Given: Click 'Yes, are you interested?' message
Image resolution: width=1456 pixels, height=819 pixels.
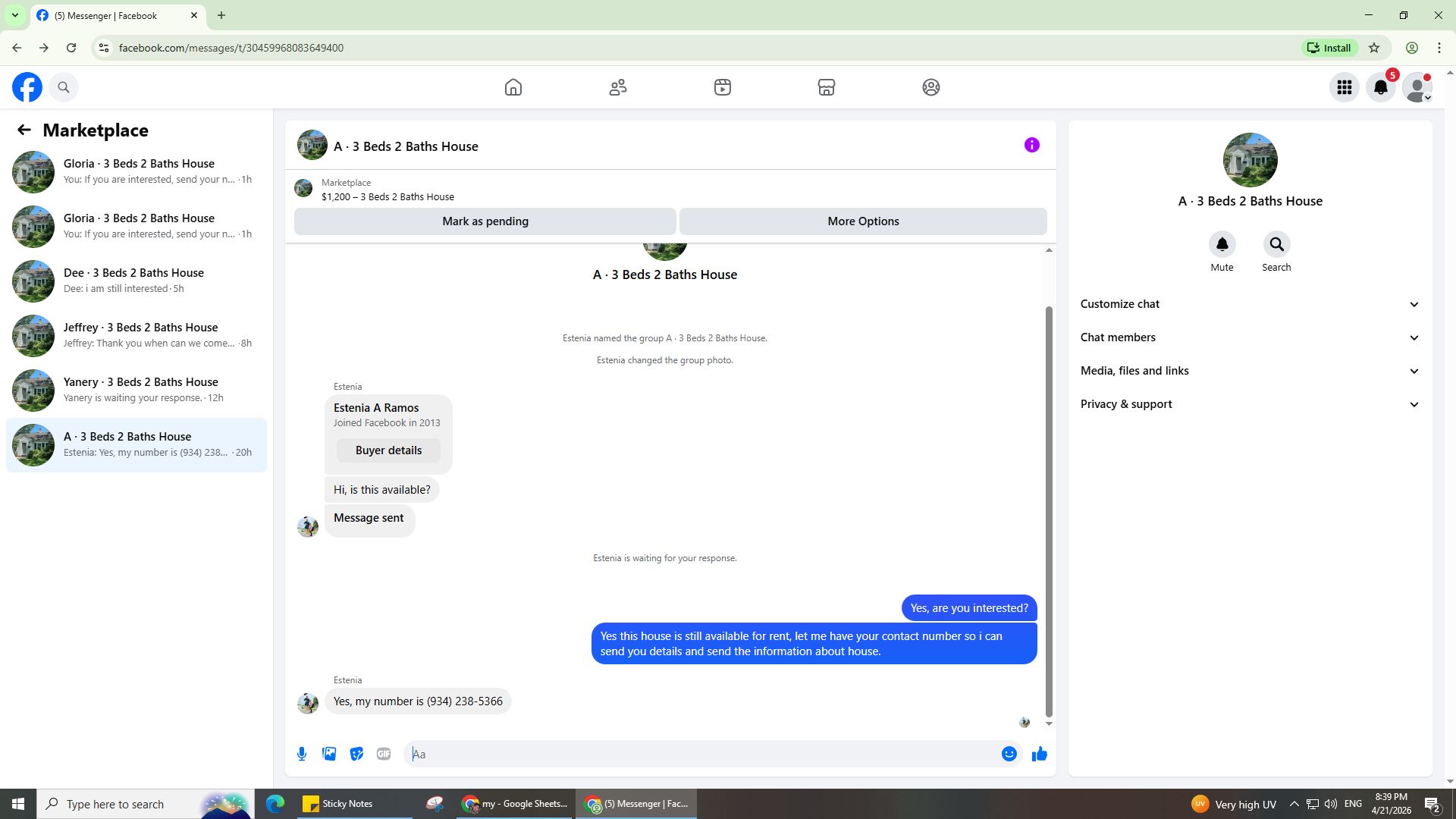Looking at the screenshot, I should click(969, 608).
